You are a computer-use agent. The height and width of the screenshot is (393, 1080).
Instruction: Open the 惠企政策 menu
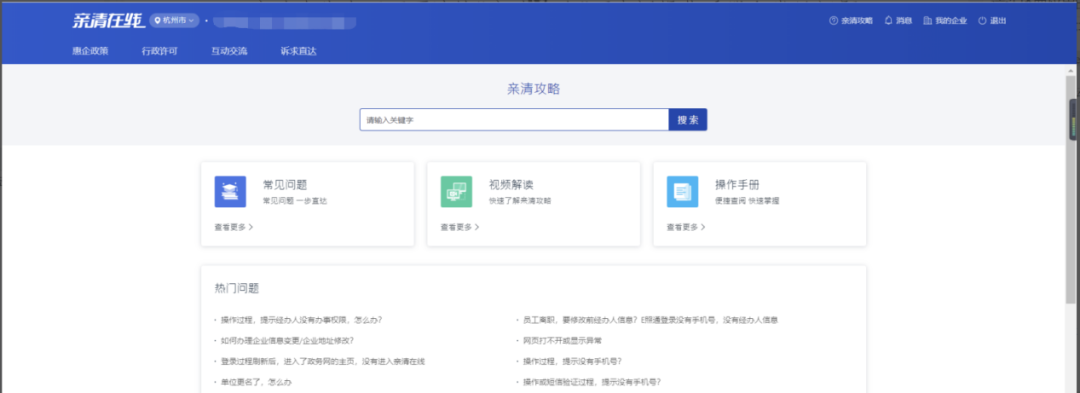tap(90, 51)
